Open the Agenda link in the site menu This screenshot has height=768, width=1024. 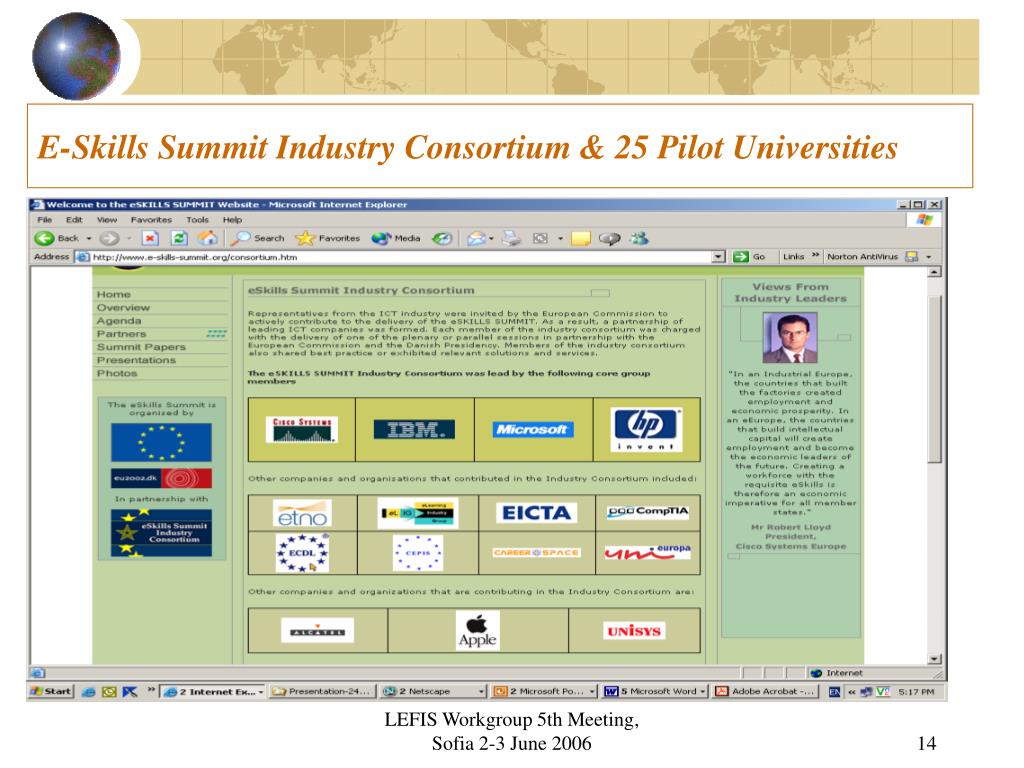point(119,321)
